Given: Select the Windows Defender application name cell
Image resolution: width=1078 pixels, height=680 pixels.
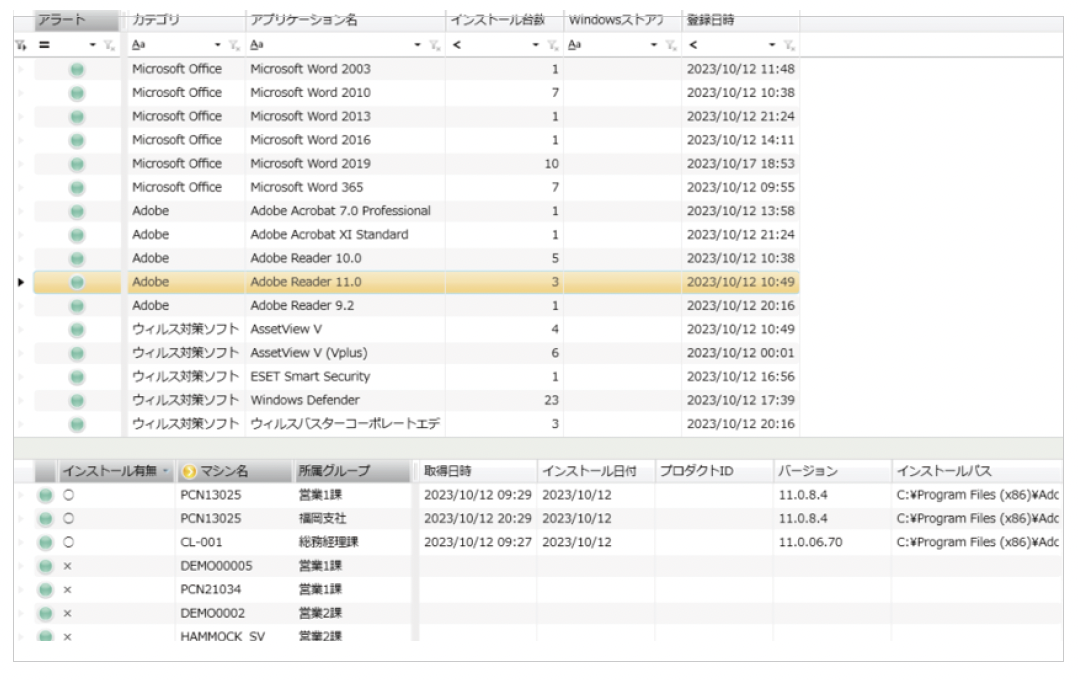Looking at the screenshot, I should point(345,400).
